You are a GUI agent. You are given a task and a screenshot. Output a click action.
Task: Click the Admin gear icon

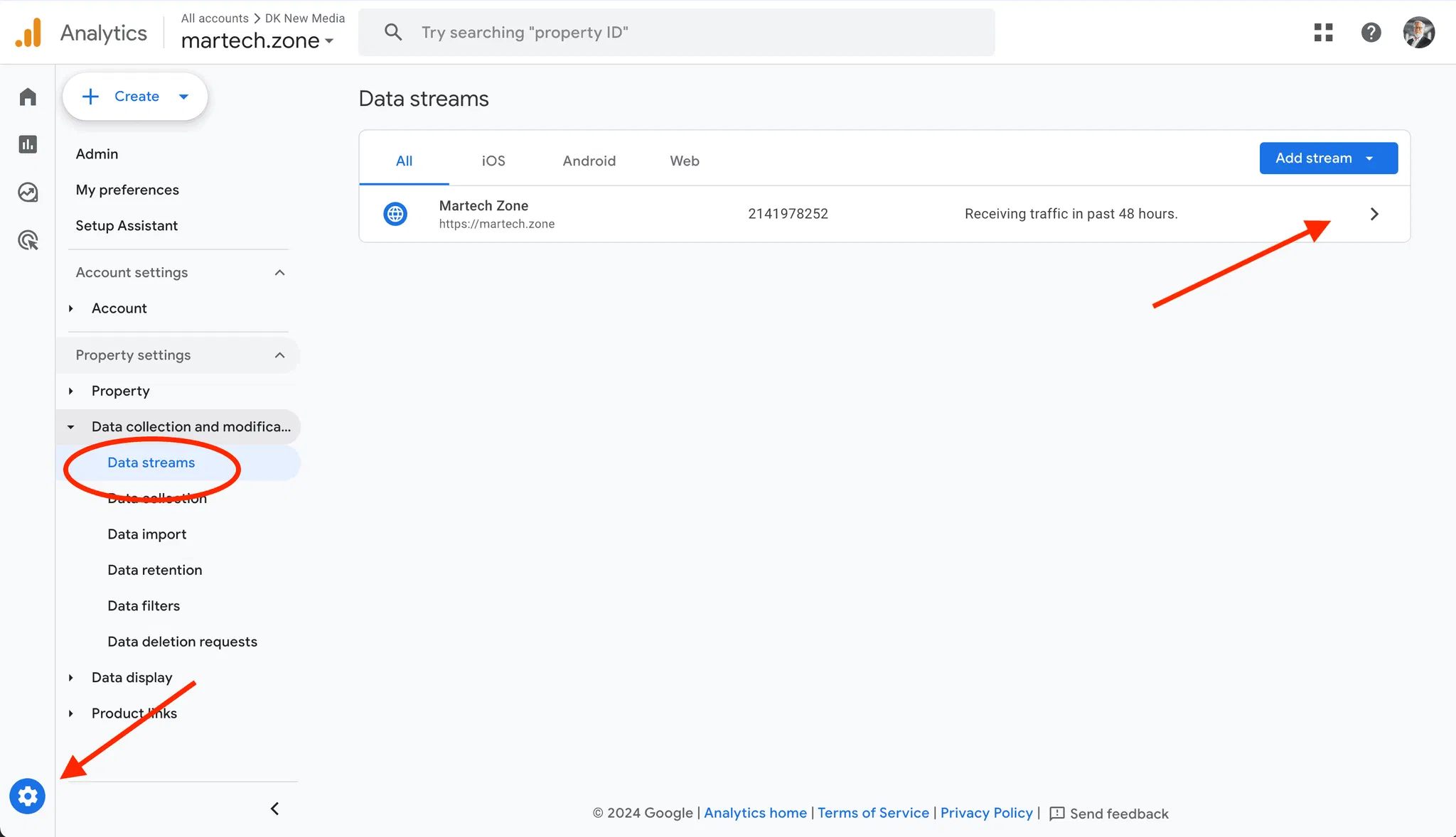point(28,796)
